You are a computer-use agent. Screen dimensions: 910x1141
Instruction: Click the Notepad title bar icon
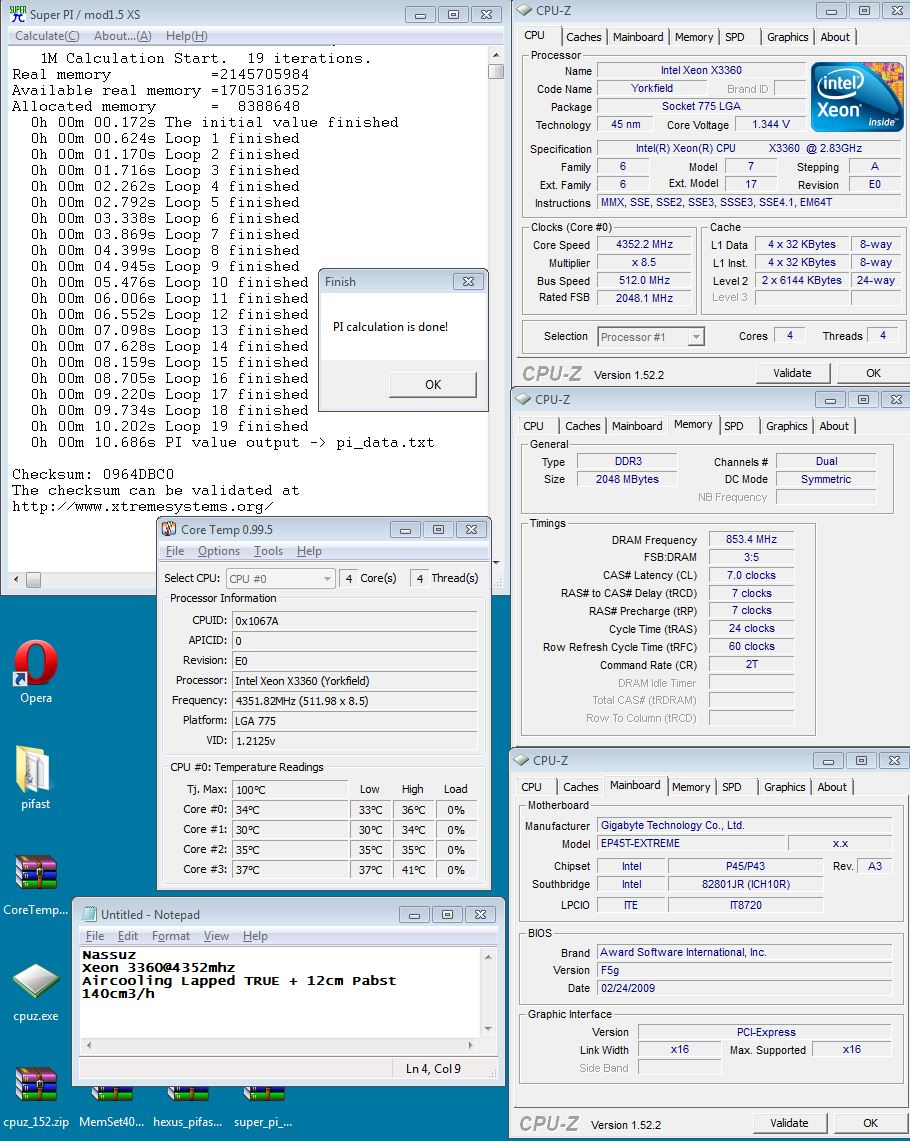coord(89,914)
